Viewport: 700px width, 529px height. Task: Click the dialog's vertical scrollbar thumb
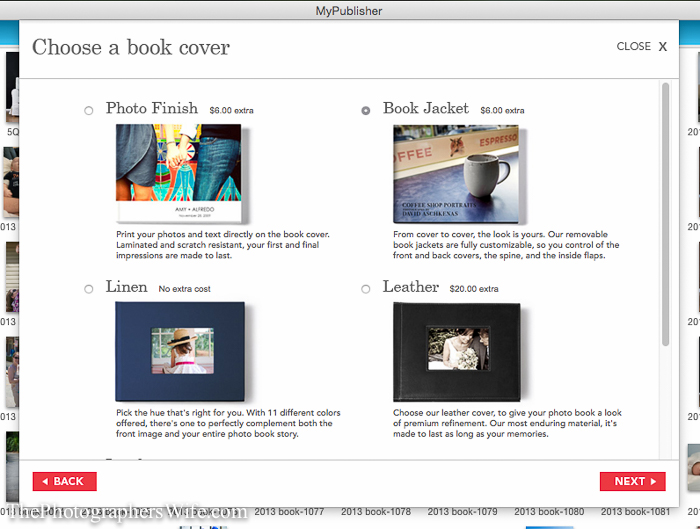665,214
